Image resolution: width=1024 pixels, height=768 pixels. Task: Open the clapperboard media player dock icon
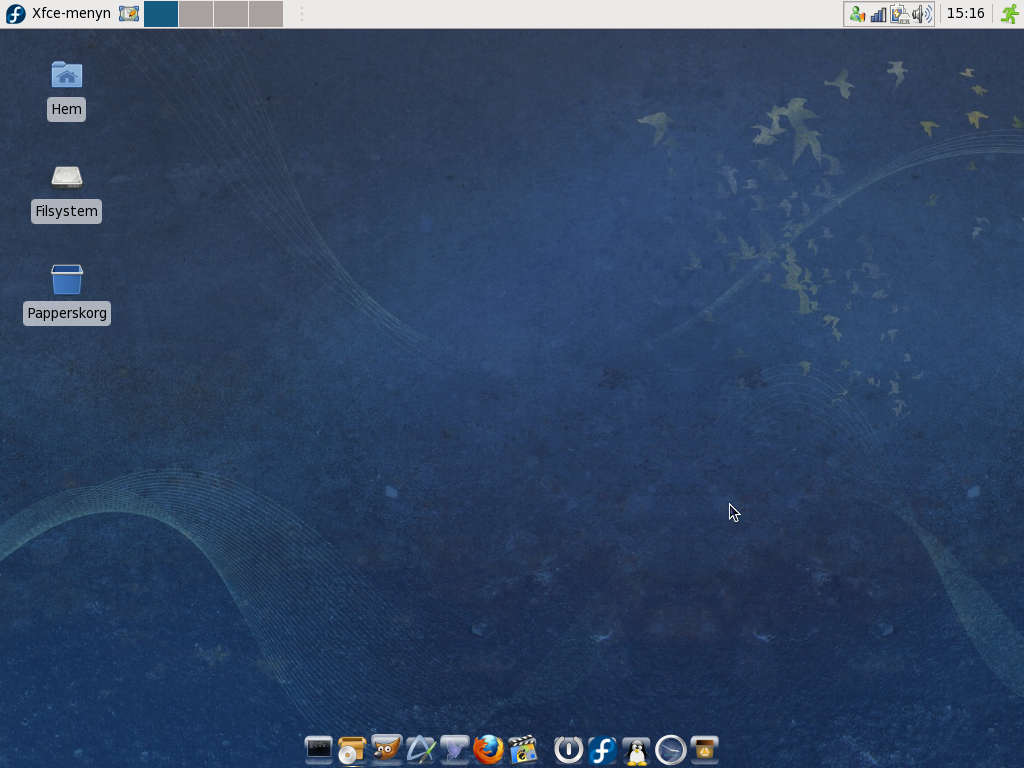(x=522, y=749)
